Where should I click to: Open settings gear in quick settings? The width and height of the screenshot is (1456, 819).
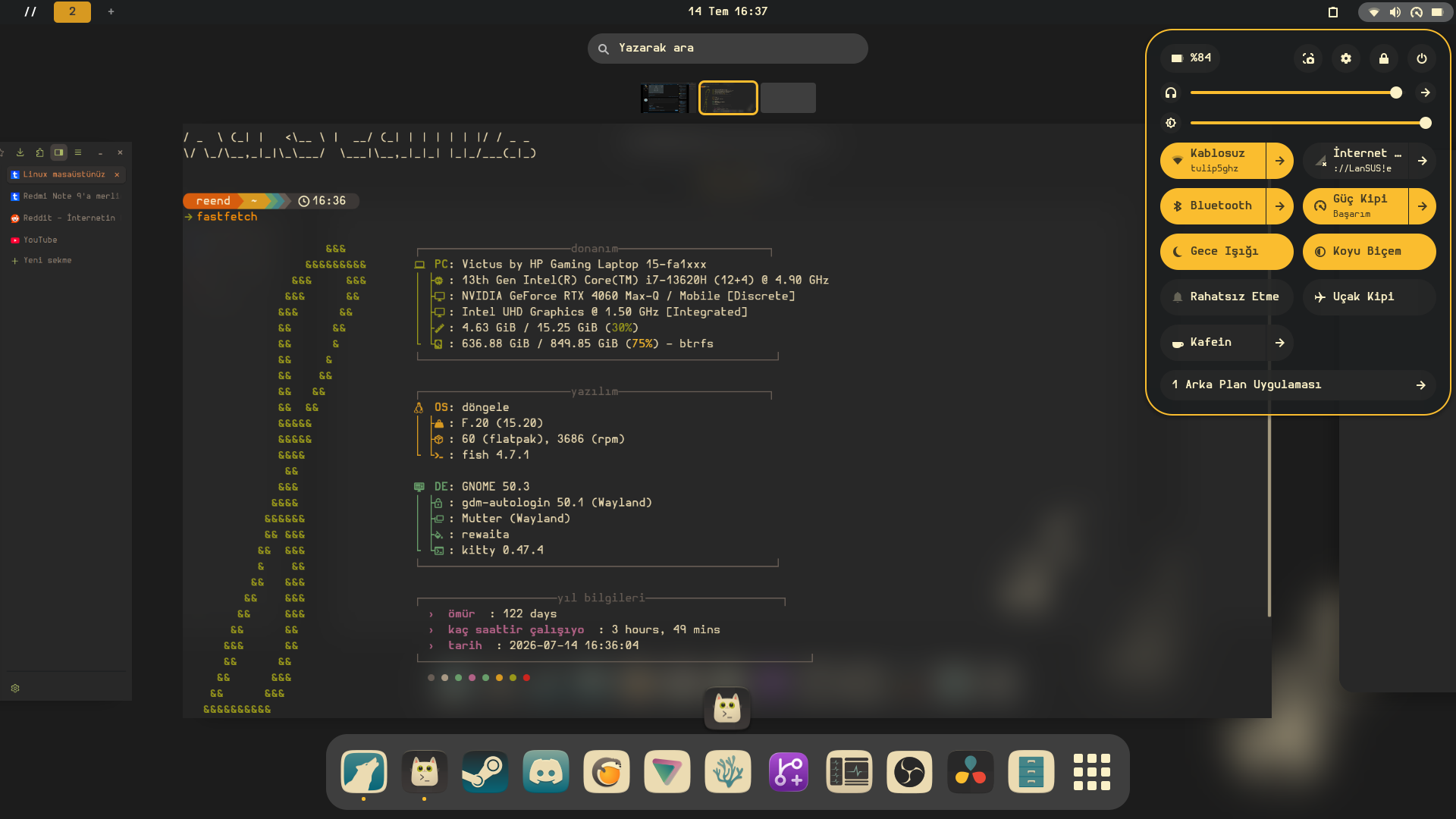pos(1346,58)
